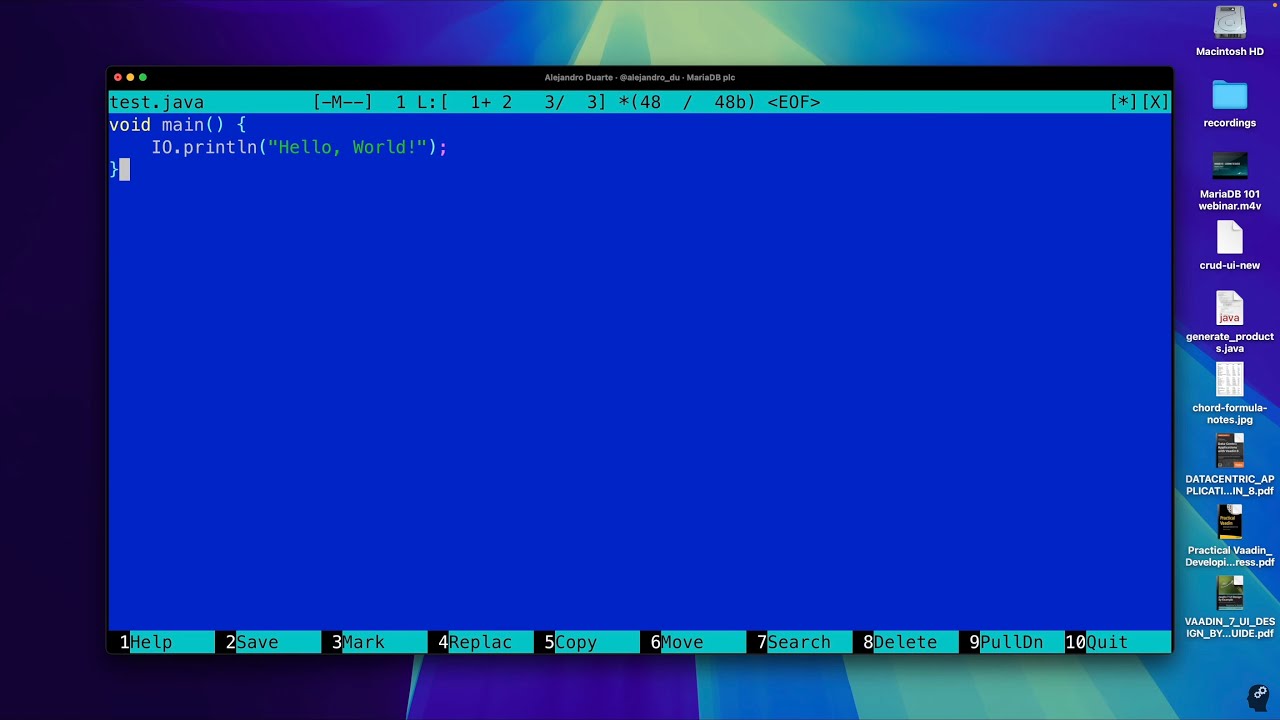
Task: Place cursor on the "void main() {" line
Action: coord(177,125)
